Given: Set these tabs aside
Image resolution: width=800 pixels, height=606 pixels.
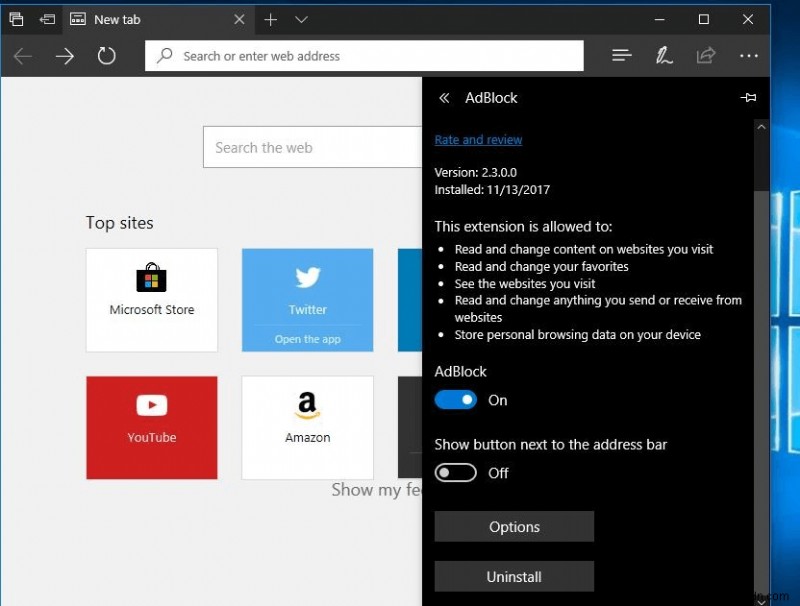Looking at the screenshot, I should 15,19.
